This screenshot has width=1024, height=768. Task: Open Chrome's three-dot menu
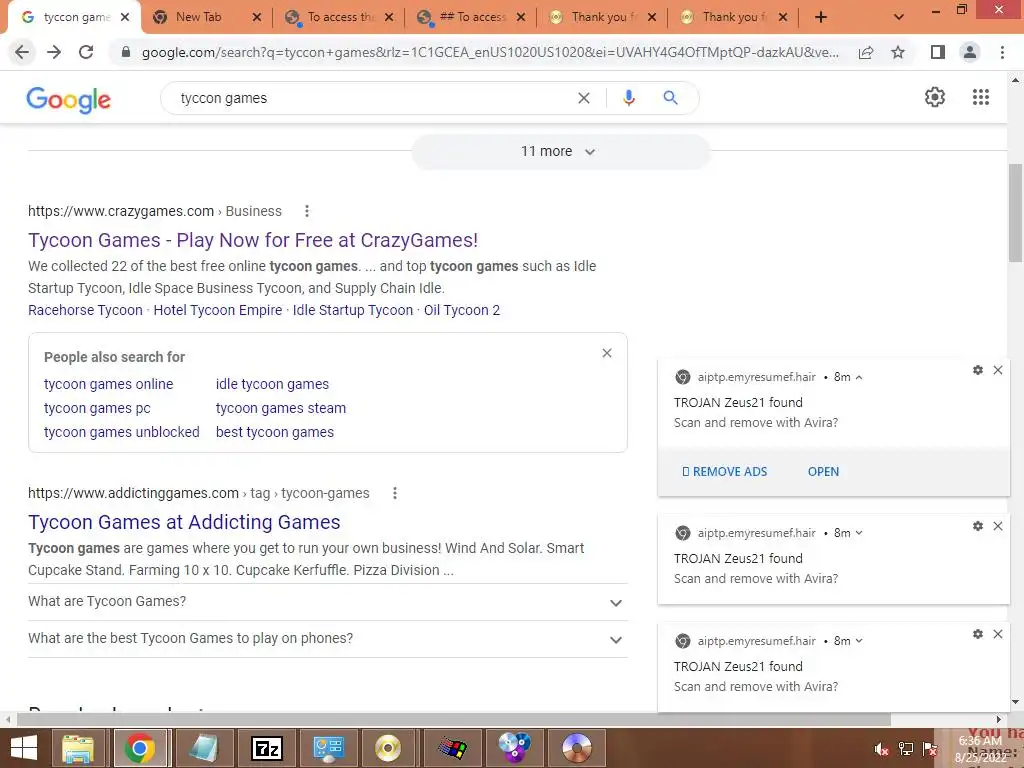pyautogui.click(x=1002, y=52)
